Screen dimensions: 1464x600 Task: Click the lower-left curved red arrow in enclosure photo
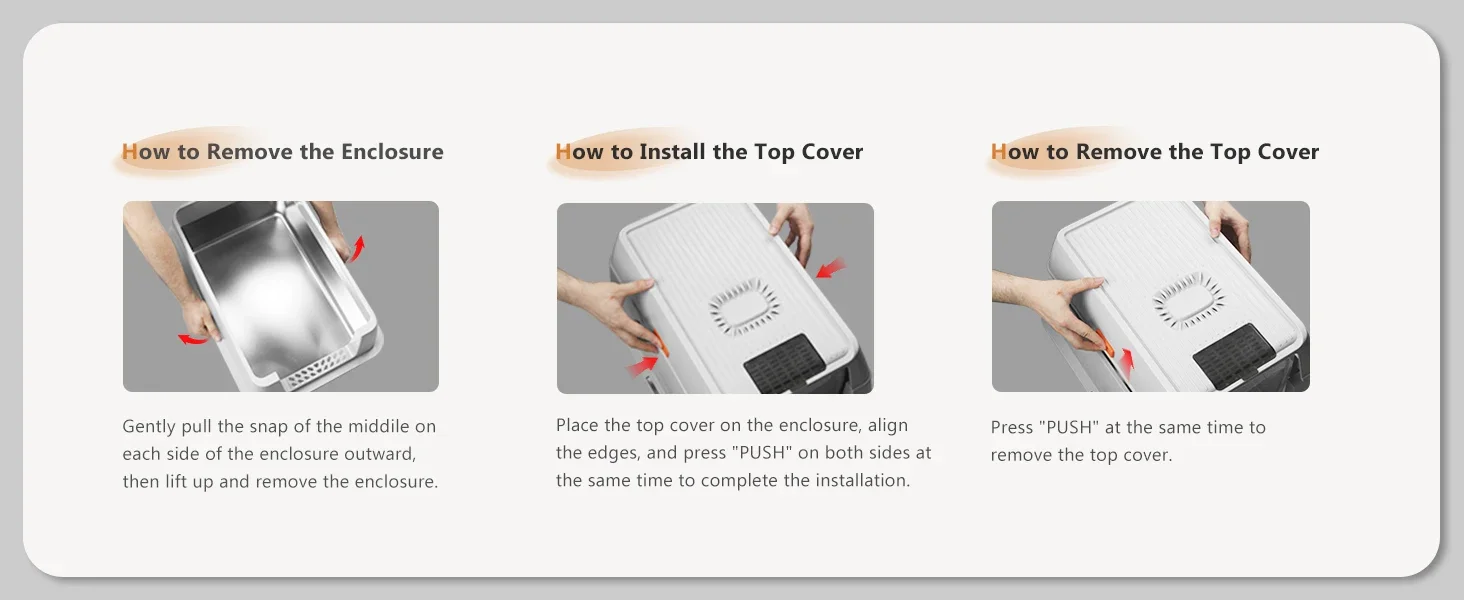[x=194, y=339]
